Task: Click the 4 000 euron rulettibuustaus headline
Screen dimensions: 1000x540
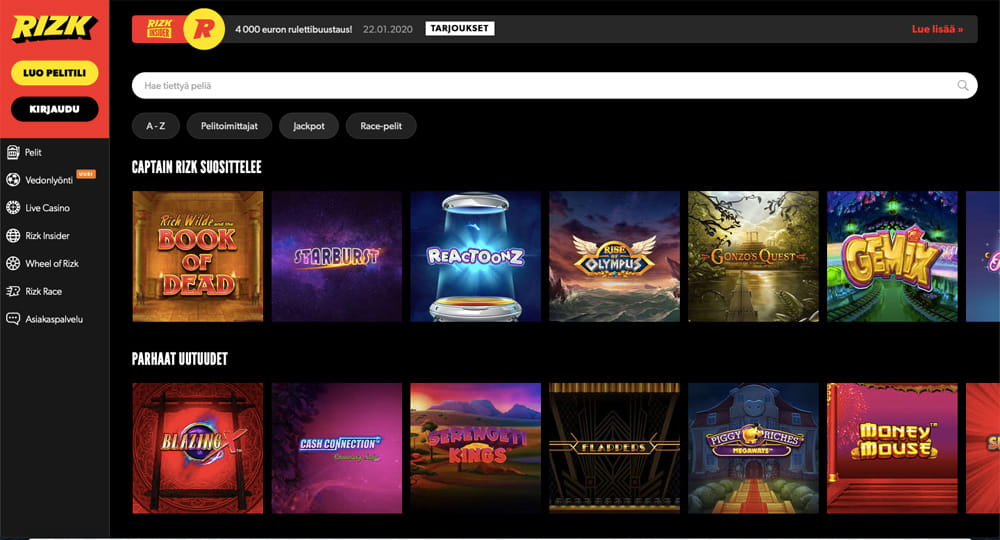Action: point(293,29)
